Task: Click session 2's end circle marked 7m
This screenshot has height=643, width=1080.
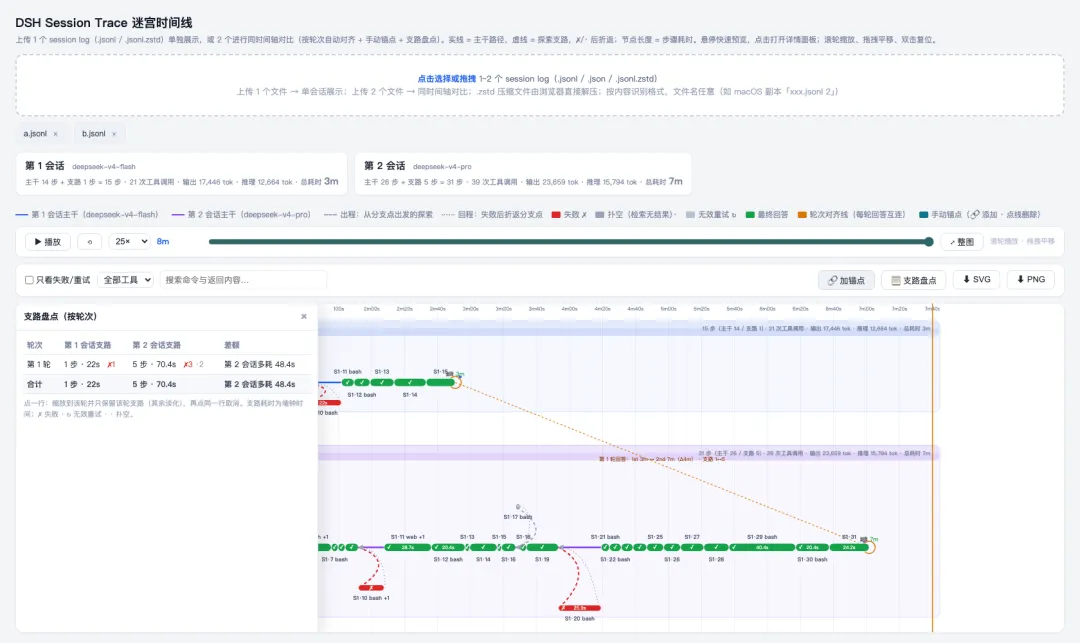Action: pos(870,547)
